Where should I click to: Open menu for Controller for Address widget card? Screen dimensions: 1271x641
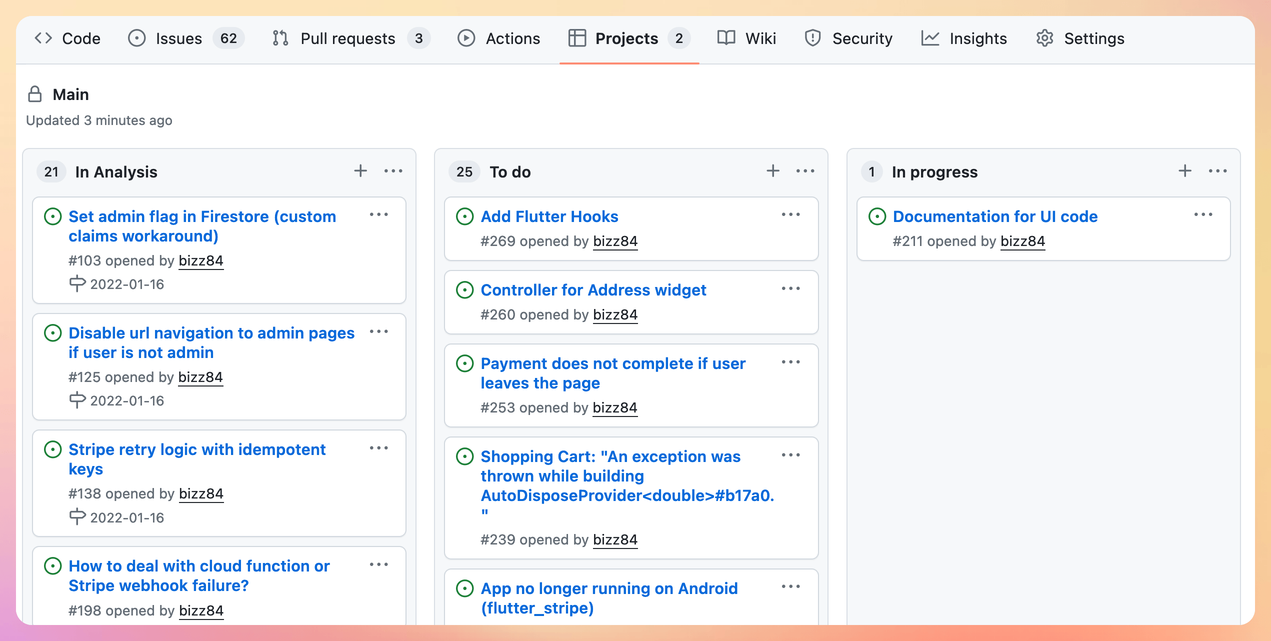[791, 289]
